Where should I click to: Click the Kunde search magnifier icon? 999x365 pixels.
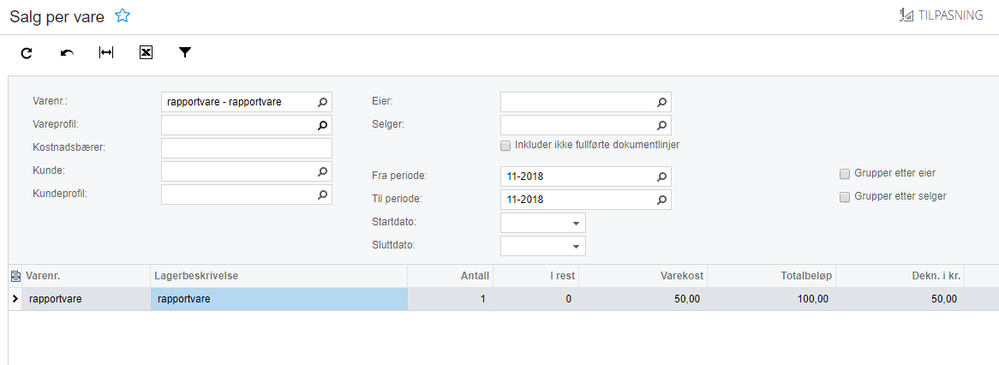(x=322, y=171)
